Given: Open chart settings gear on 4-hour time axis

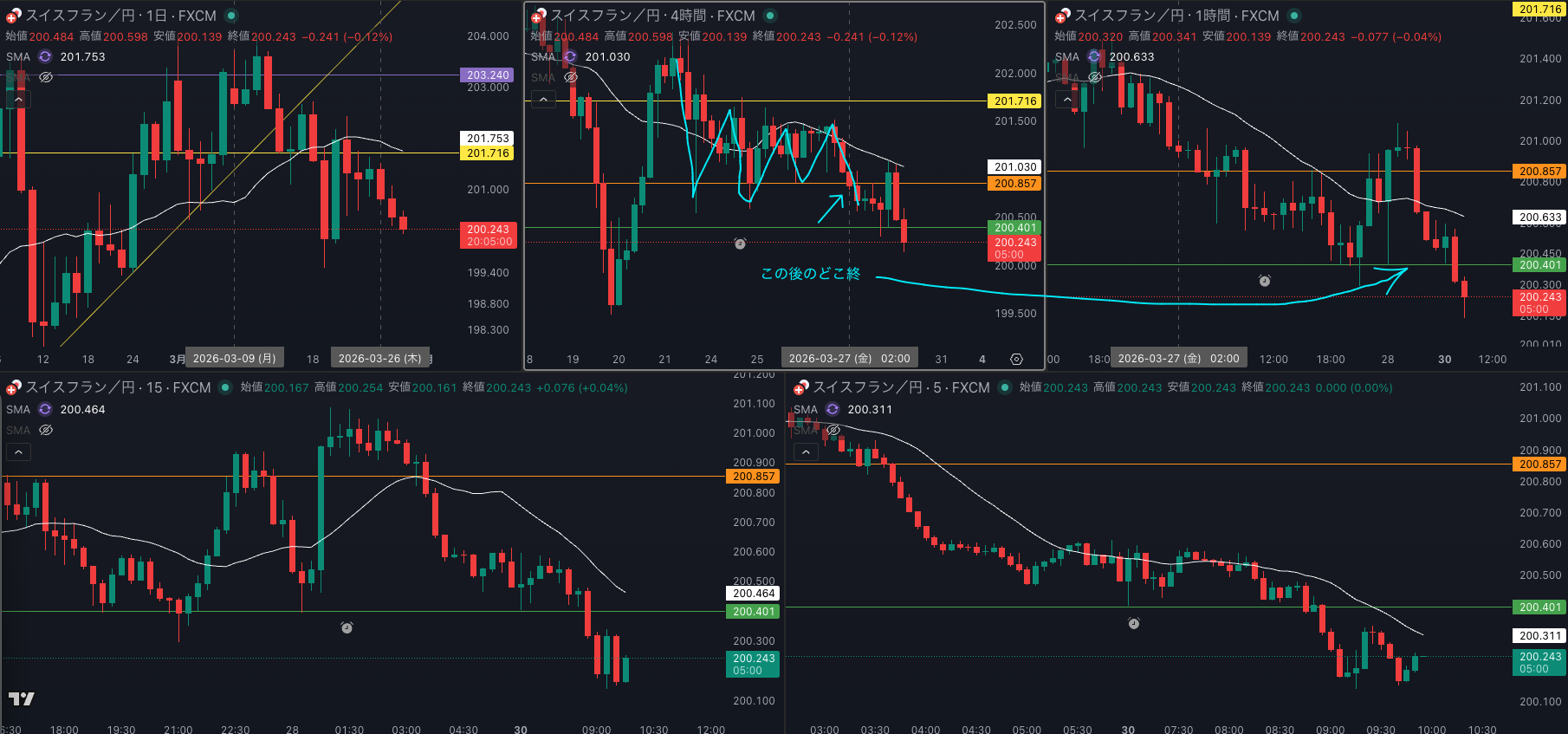Looking at the screenshot, I should coord(1016,359).
